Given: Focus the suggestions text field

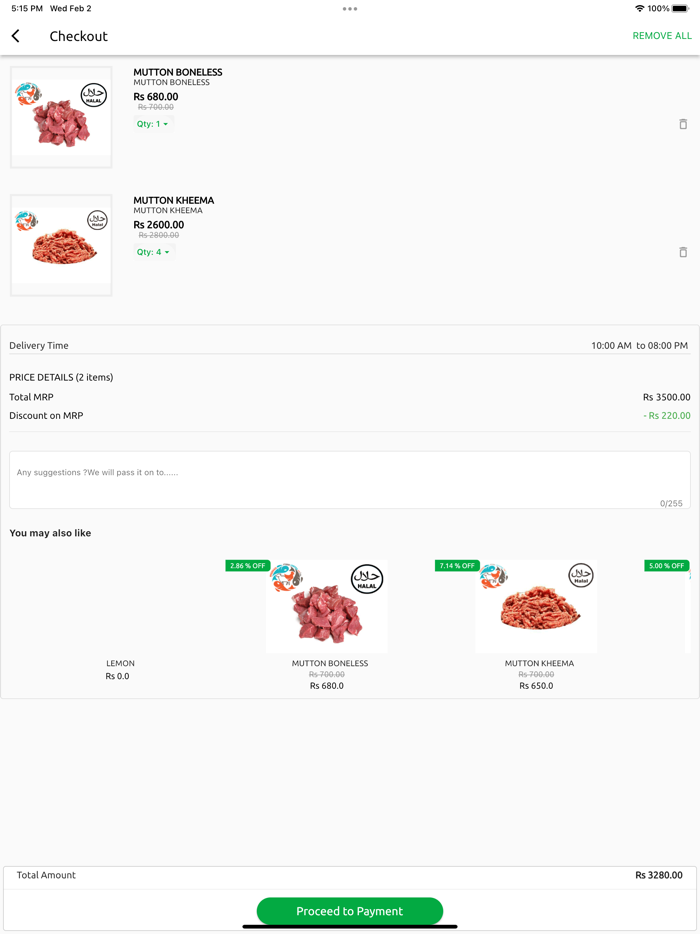Looking at the screenshot, I should 349,480.
